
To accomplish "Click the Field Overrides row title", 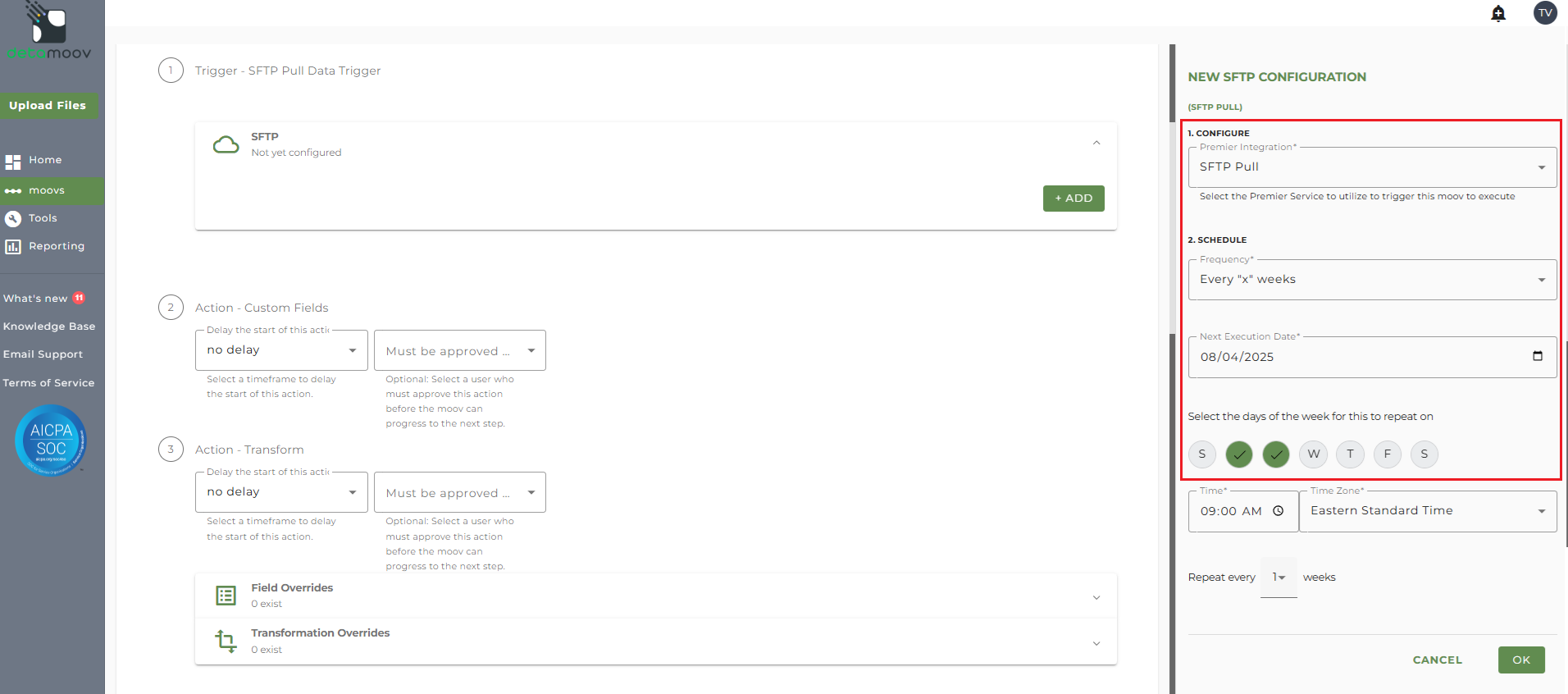I will [292, 588].
